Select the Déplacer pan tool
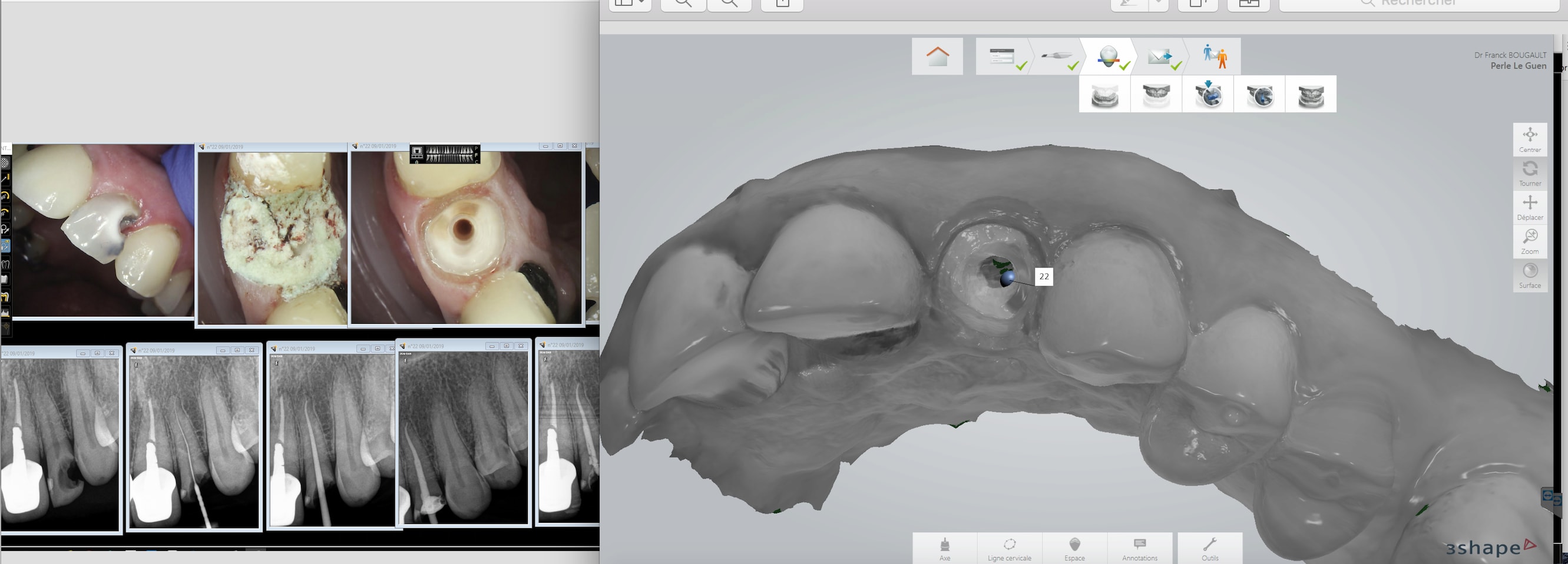 (1530, 207)
